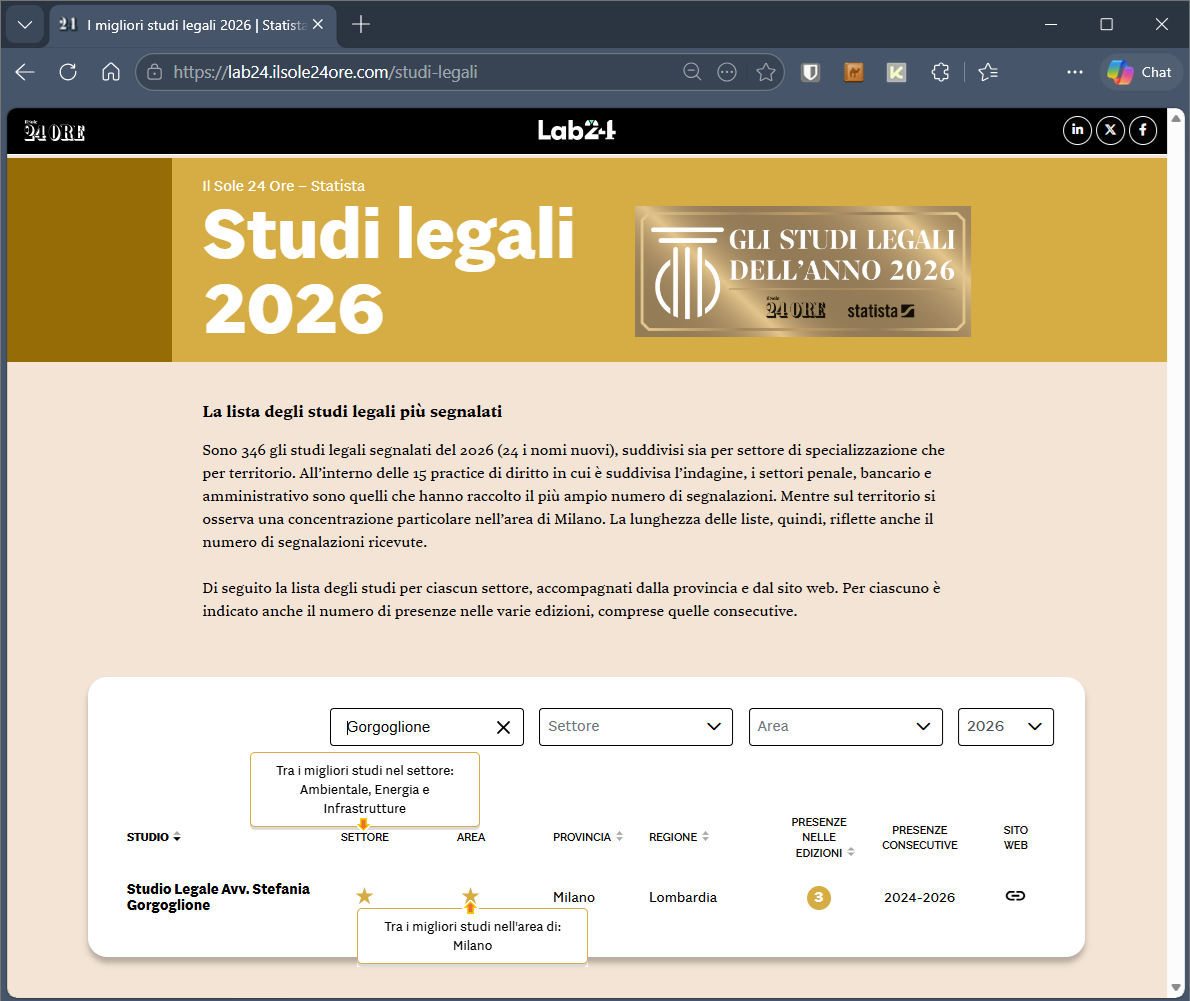This screenshot has width=1190, height=1001.
Task: Click the page scrollbar up arrow
Action: coord(1176,118)
